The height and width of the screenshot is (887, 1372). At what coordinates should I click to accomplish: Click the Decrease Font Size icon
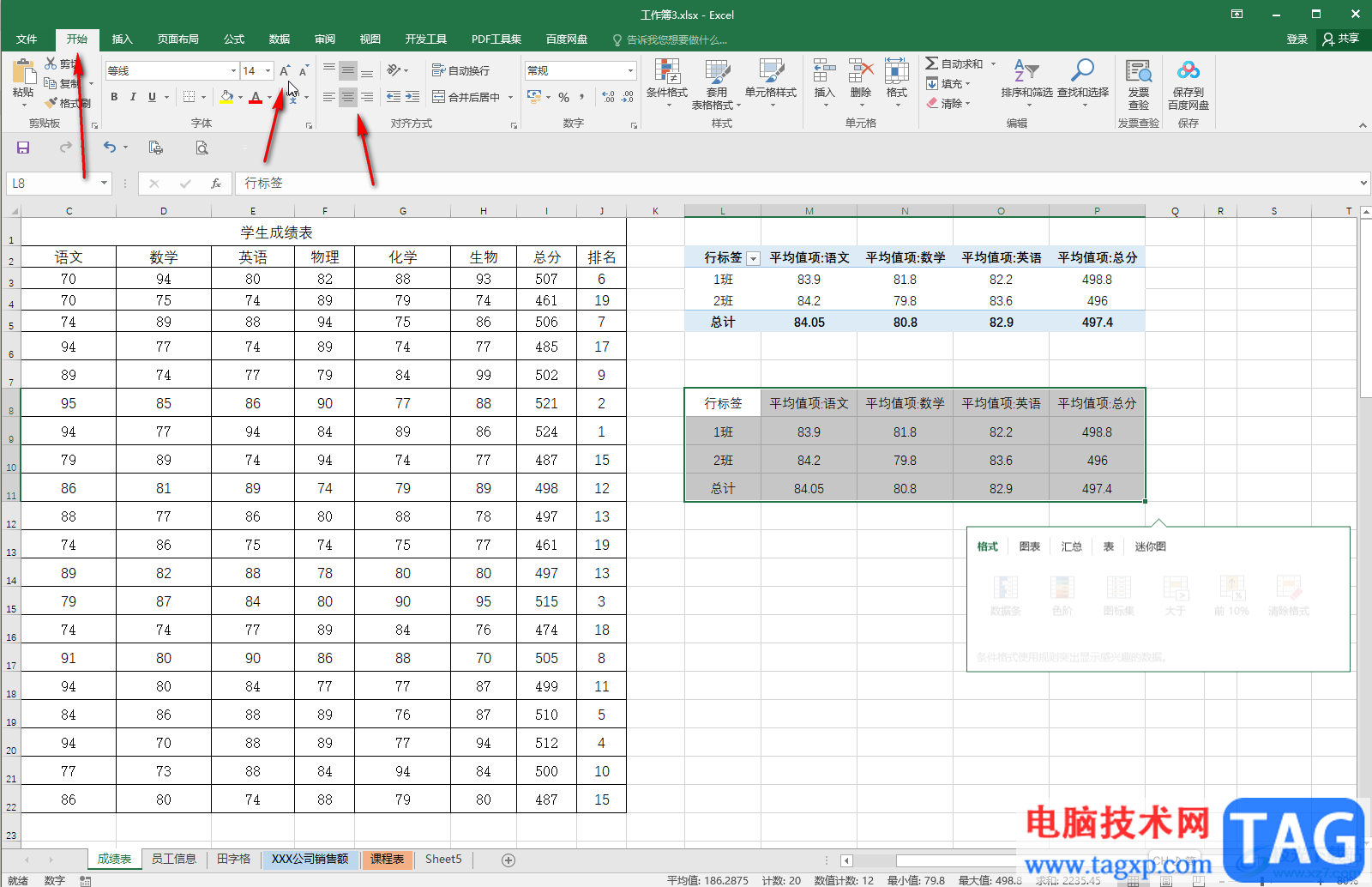click(x=304, y=71)
